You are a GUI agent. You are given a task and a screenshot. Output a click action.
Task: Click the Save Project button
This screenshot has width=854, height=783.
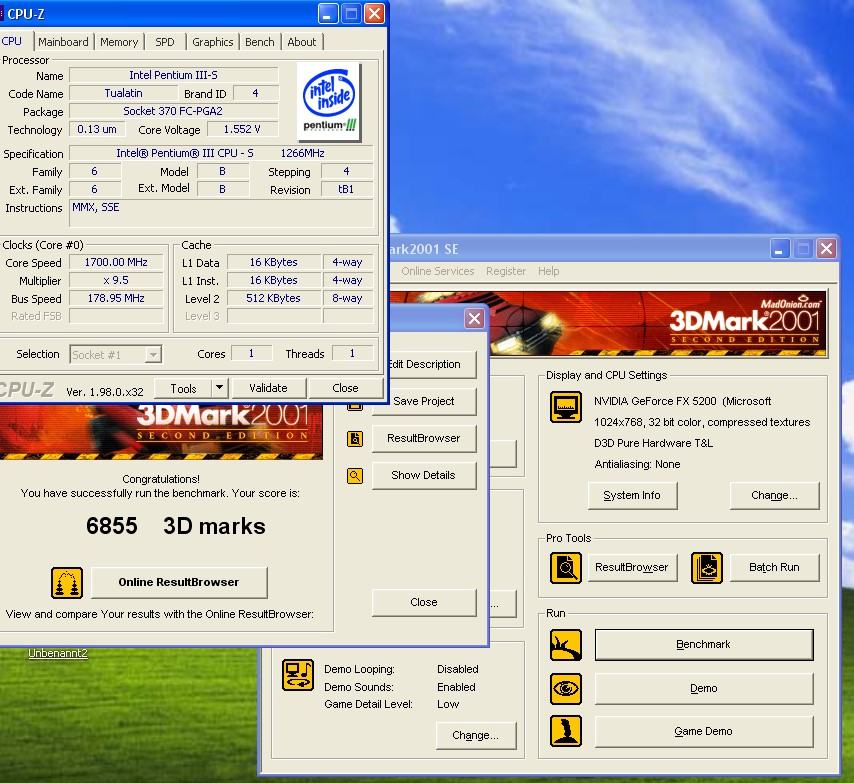pos(424,401)
